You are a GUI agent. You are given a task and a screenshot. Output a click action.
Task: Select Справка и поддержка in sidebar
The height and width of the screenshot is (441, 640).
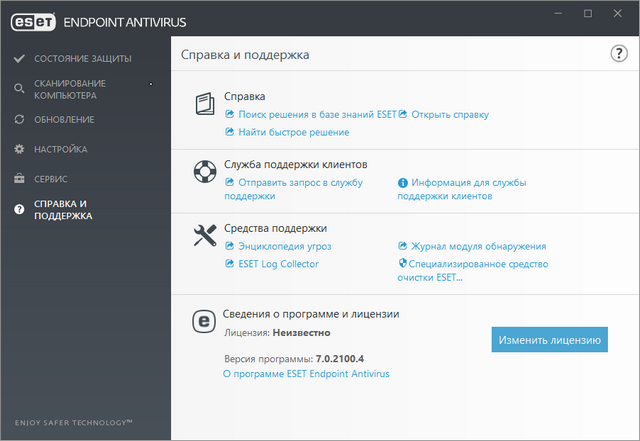[62, 209]
